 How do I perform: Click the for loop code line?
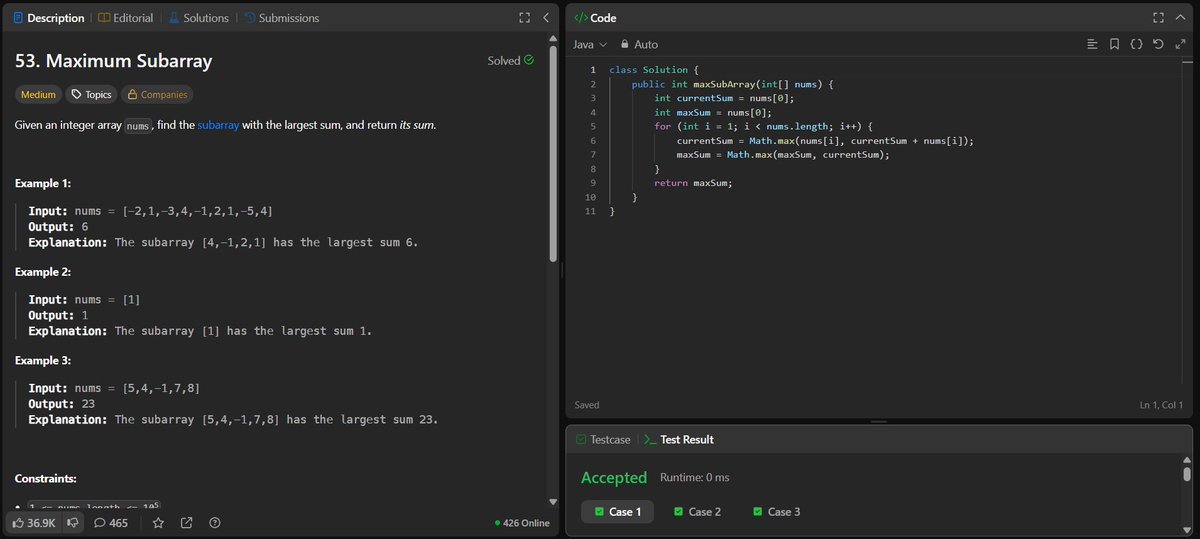coord(764,127)
